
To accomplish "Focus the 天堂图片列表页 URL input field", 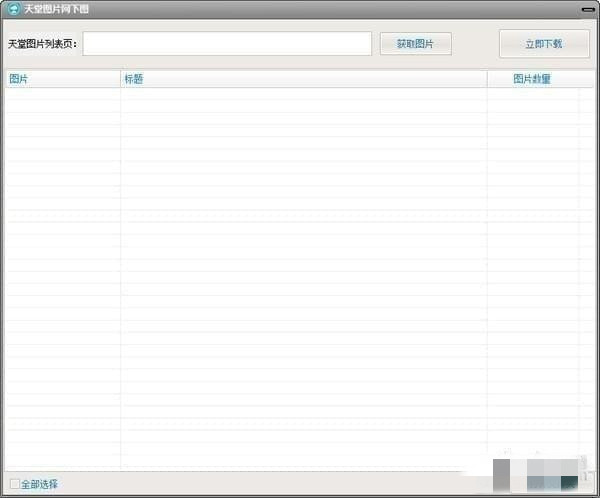I will point(227,44).
